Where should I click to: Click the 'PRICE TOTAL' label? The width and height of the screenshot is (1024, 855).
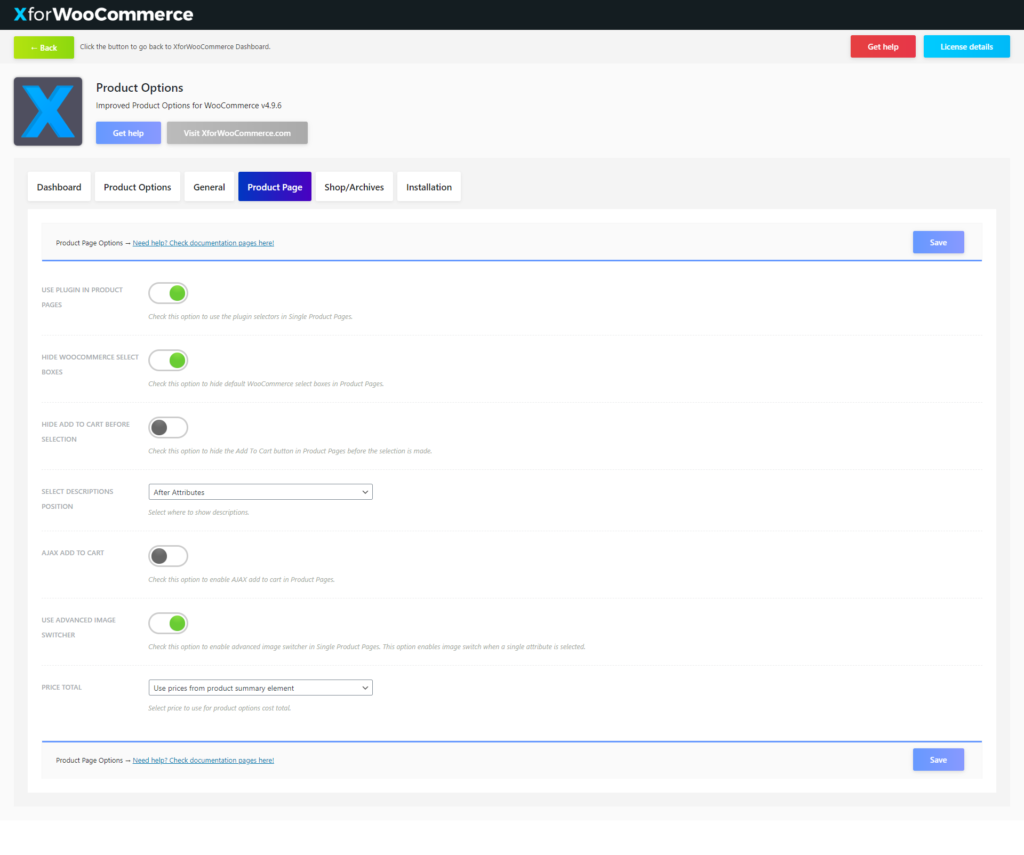(x=61, y=687)
